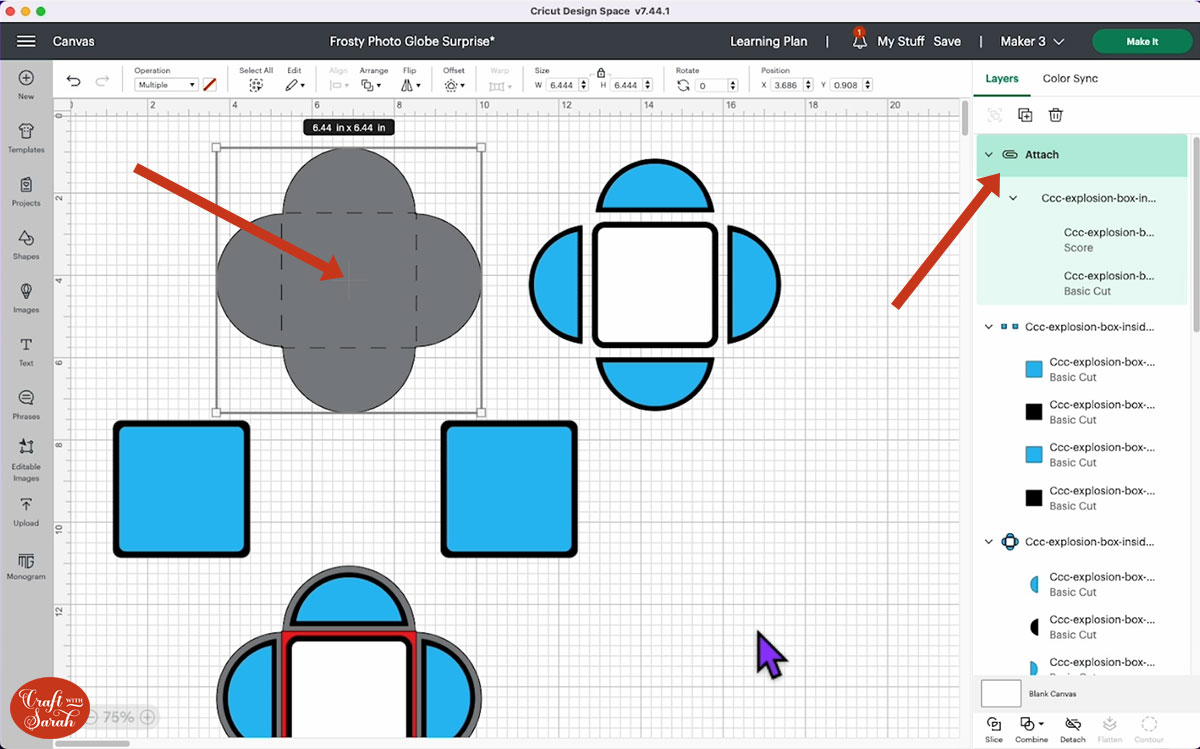Click the Detach tool
The image size is (1200, 749).
pos(1073,729)
